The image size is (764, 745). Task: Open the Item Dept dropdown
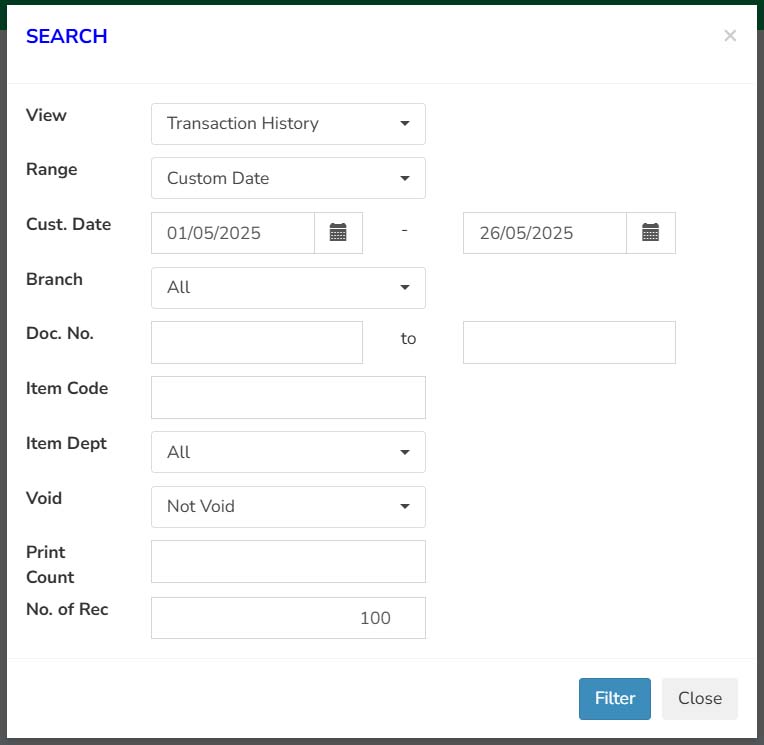[288, 452]
